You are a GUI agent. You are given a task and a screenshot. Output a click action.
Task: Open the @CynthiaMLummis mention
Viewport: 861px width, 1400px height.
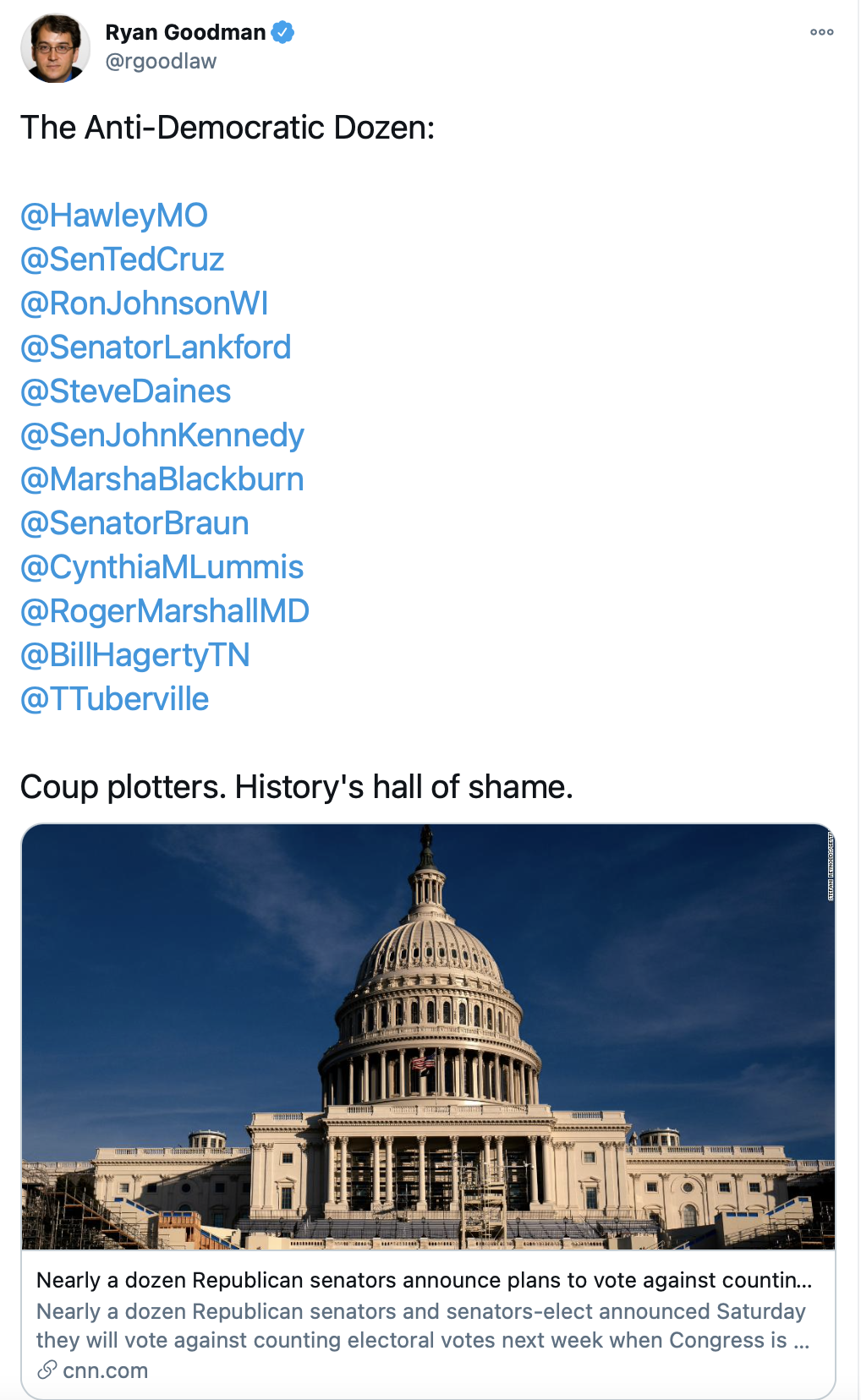(162, 567)
